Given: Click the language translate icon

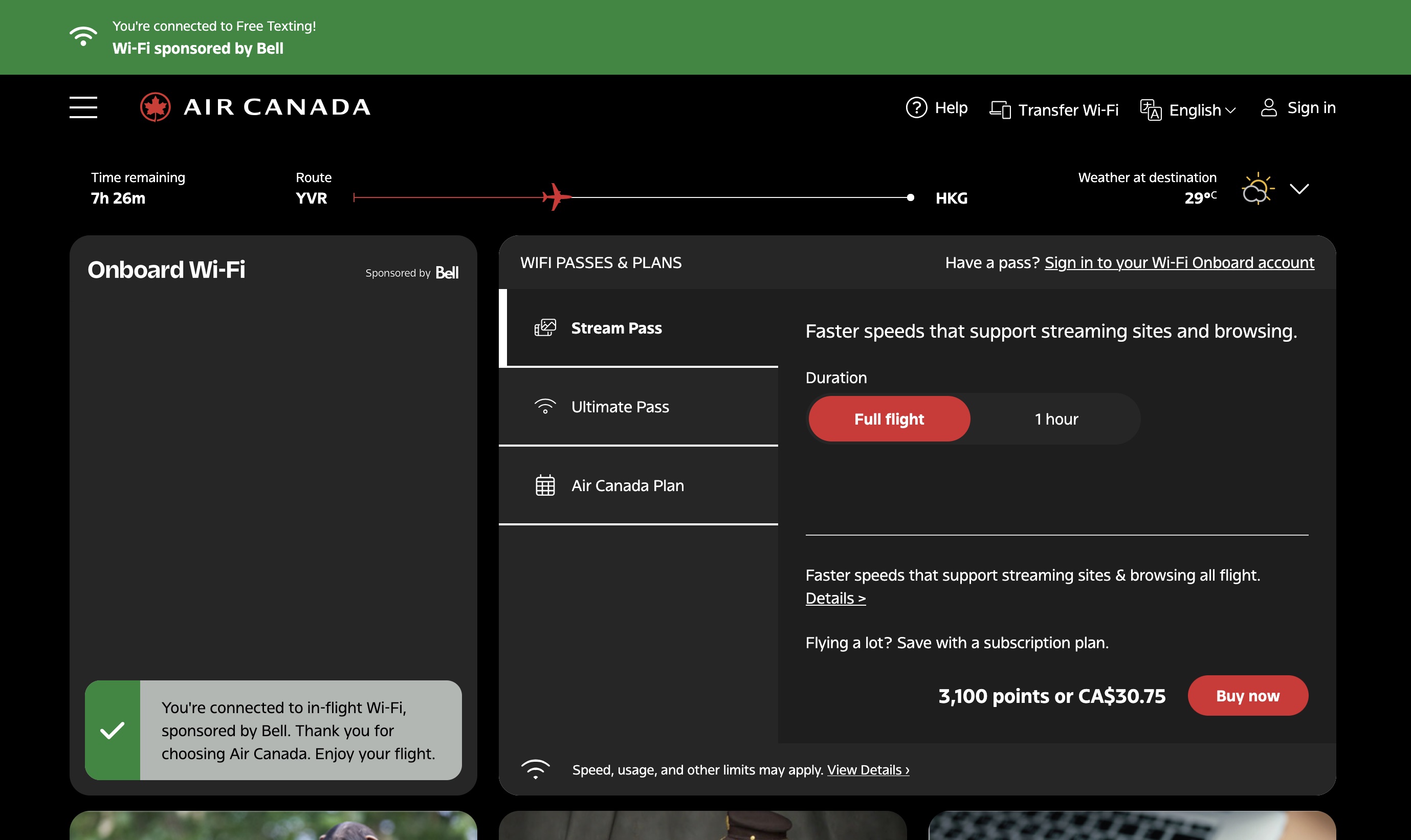Looking at the screenshot, I should (x=1150, y=110).
